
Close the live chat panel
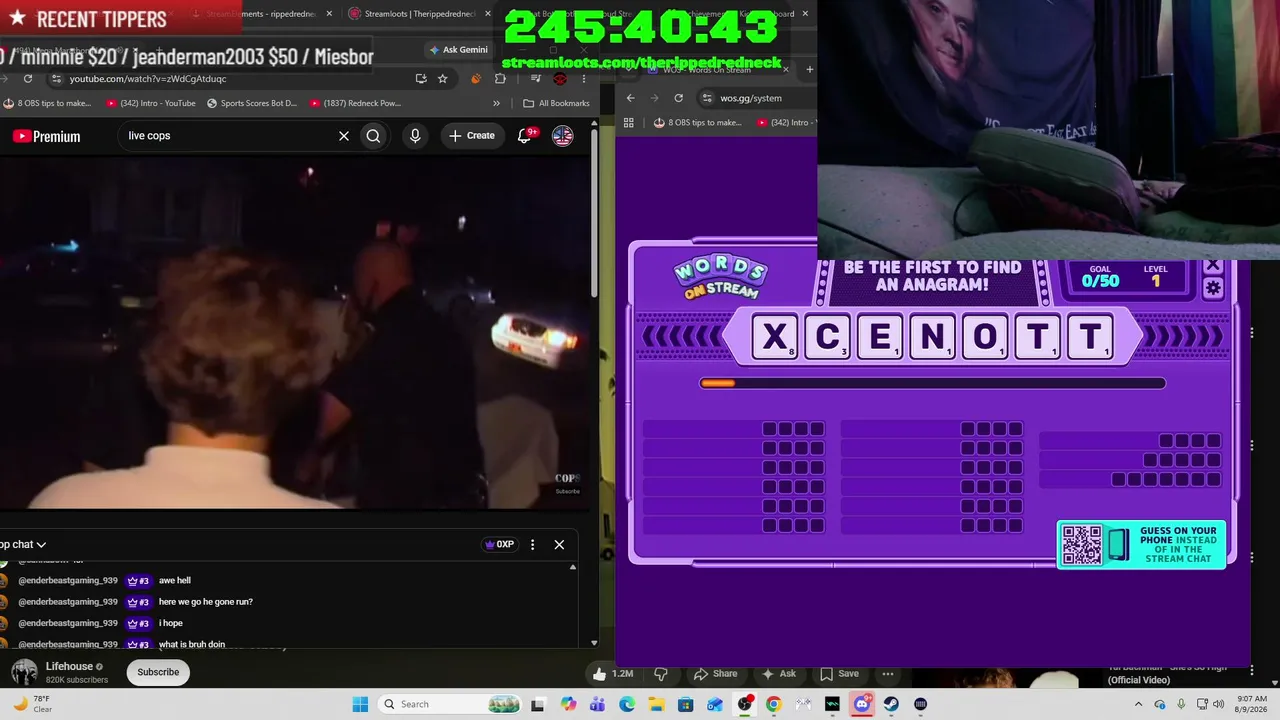tap(559, 545)
